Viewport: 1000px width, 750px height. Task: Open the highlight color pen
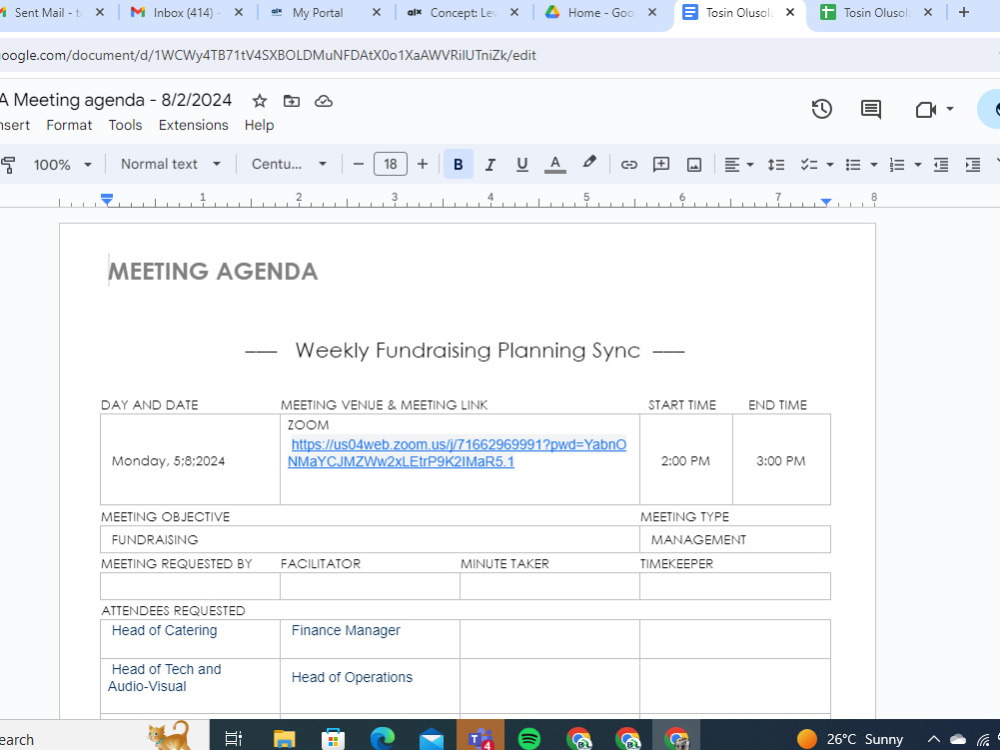(x=589, y=163)
